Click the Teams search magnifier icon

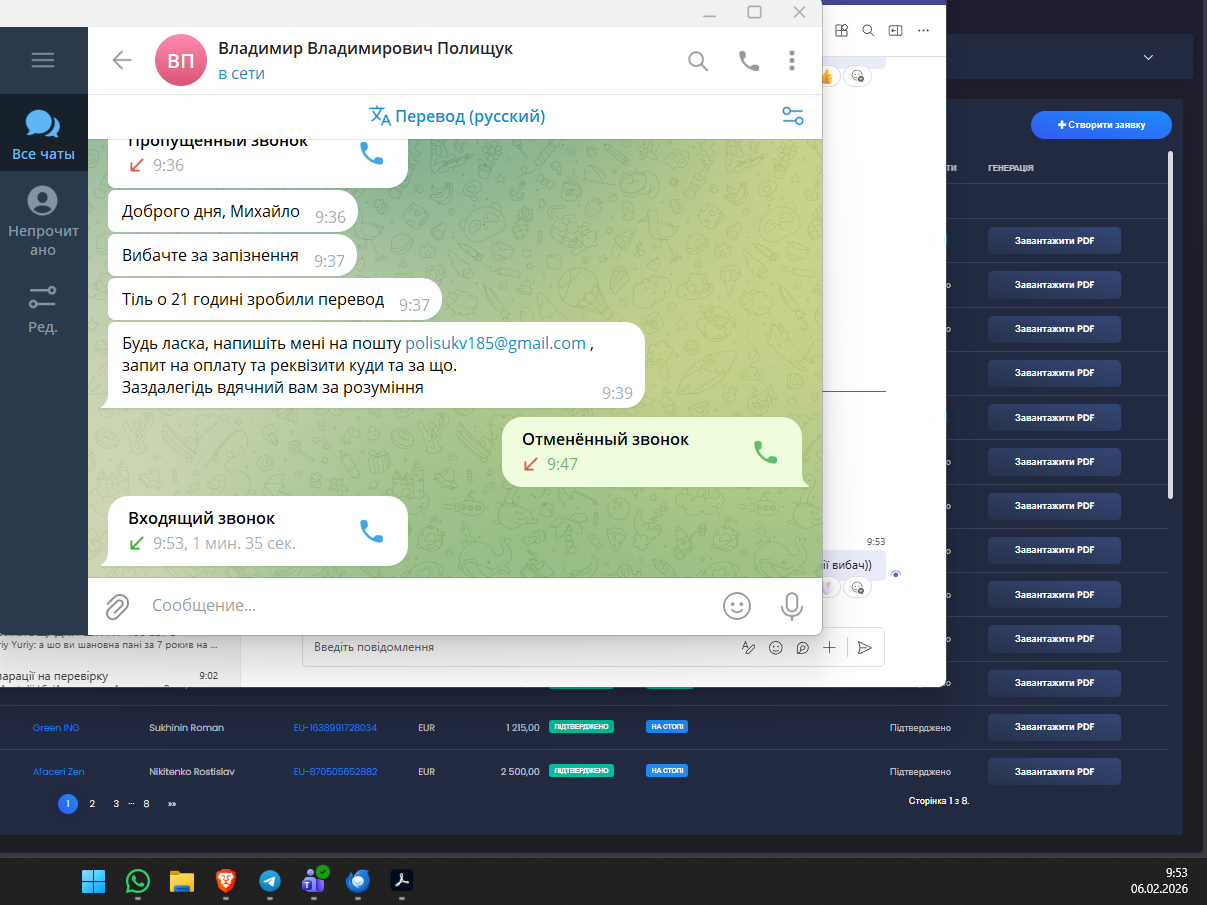868,30
